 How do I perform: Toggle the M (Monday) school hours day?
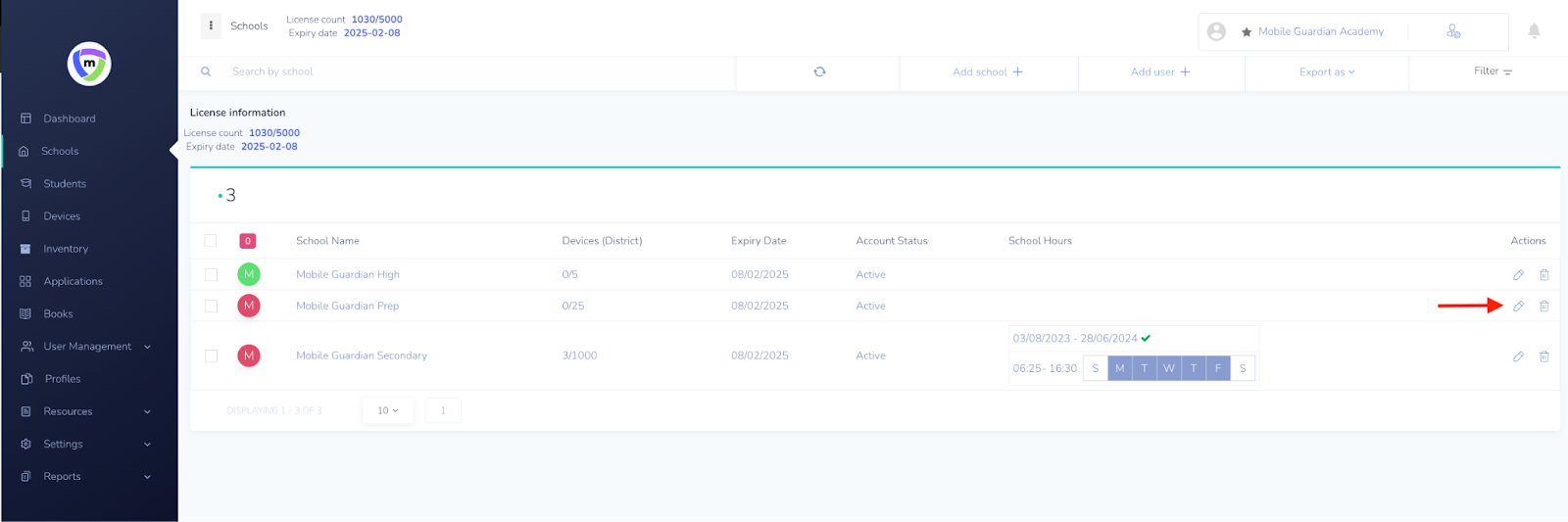[1120, 368]
